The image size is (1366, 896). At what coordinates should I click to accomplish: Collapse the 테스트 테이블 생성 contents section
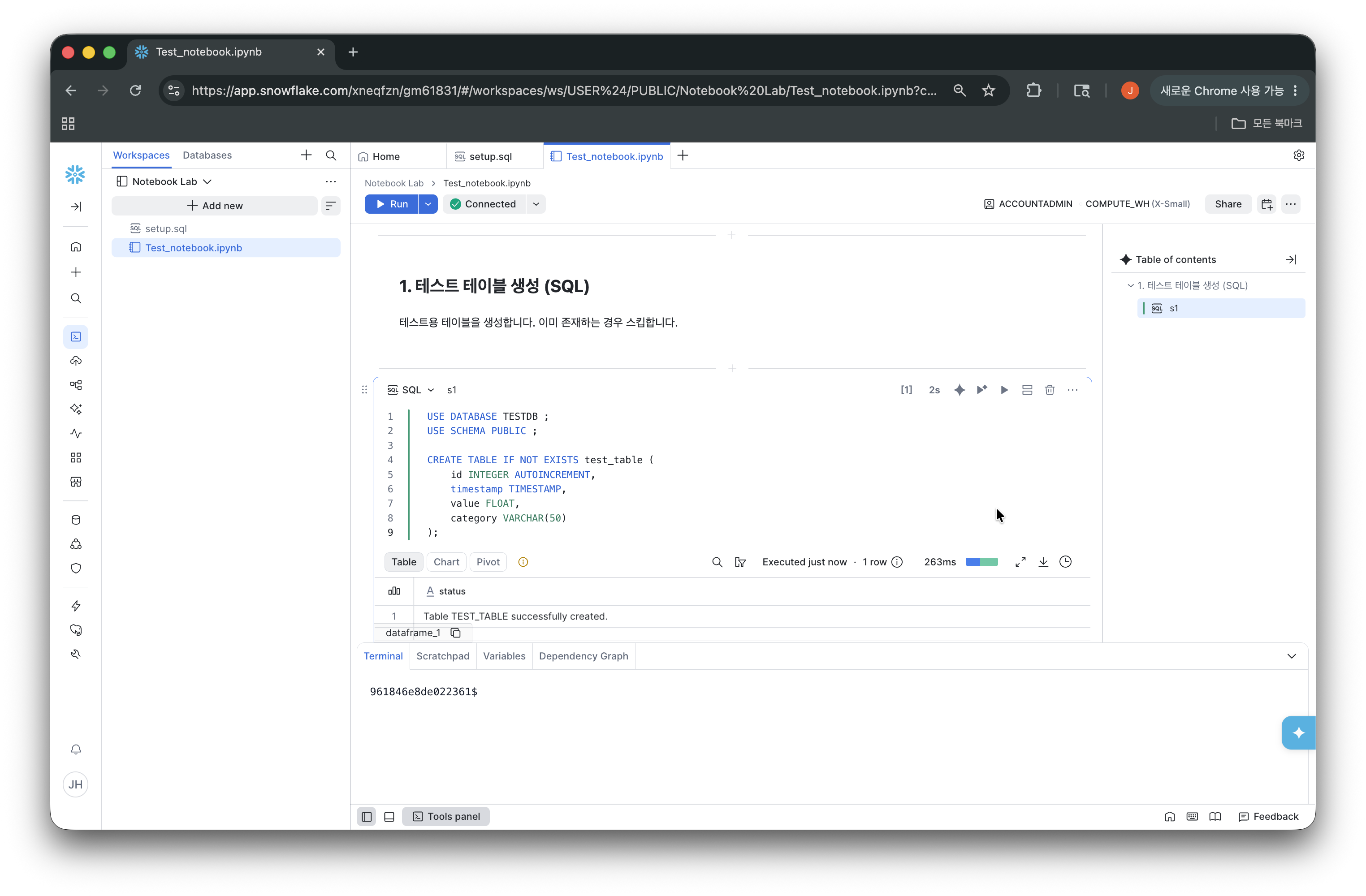tap(1131, 286)
